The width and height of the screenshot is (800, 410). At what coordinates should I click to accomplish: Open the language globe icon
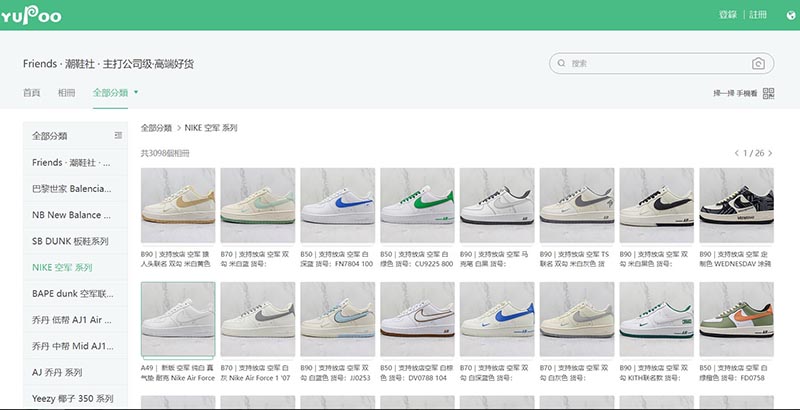point(791,15)
